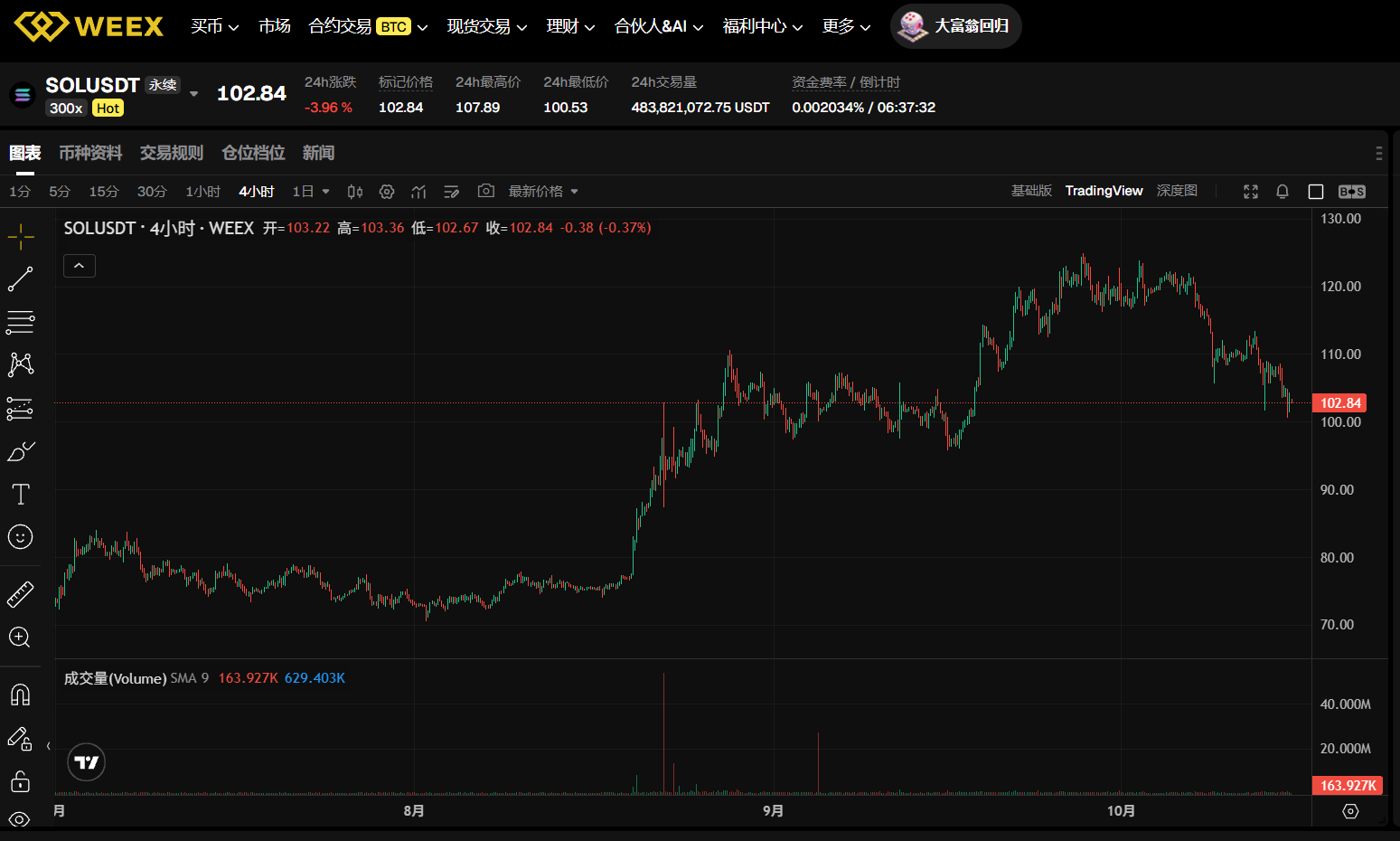The width and height of the screenshot is (1400, 841).
Task: Switch chart to 深度图 view
Action: [1177, 191]
